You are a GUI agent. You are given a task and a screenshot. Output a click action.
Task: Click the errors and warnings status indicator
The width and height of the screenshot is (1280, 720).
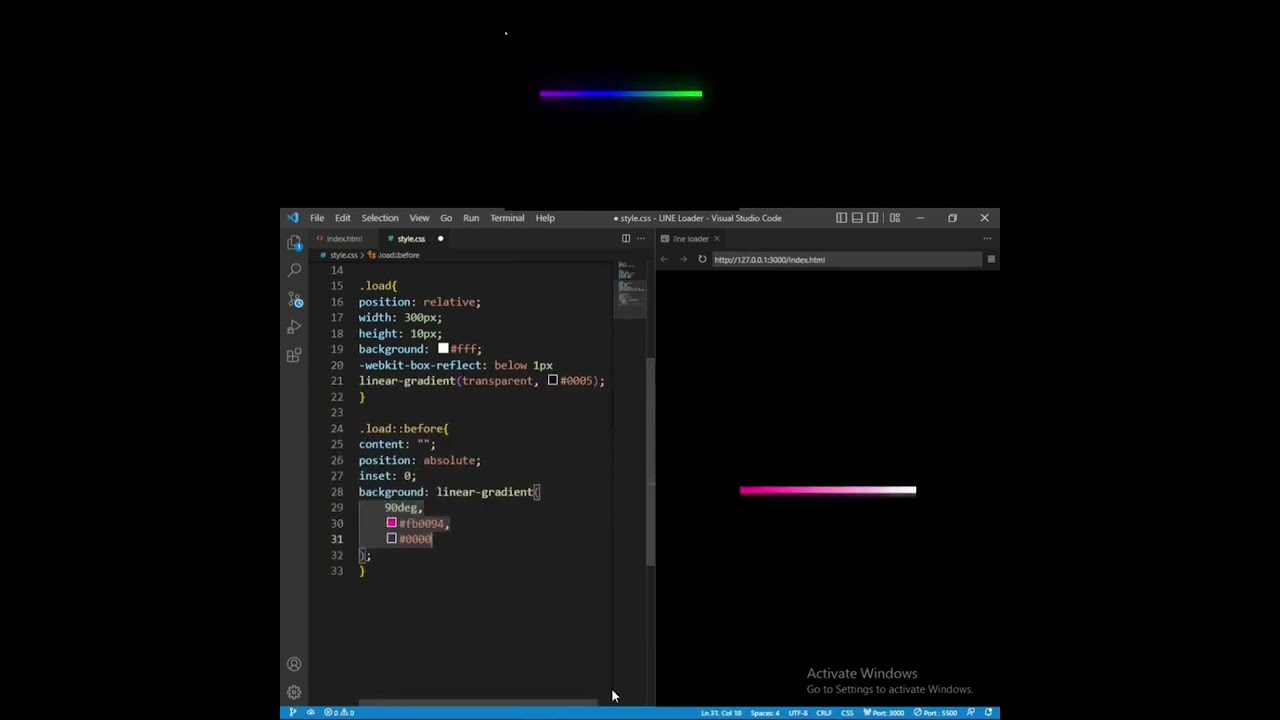click(339, 712)
